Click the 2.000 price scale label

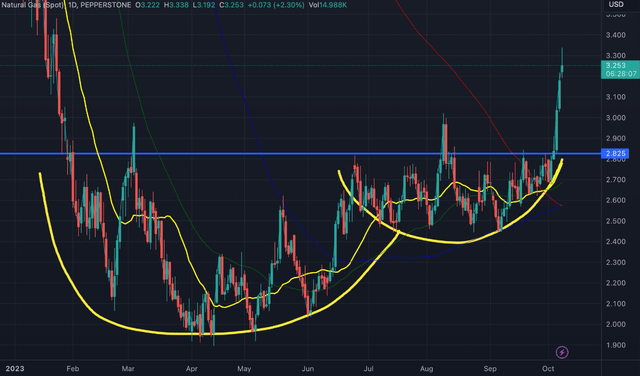click(x=616, y=325)
